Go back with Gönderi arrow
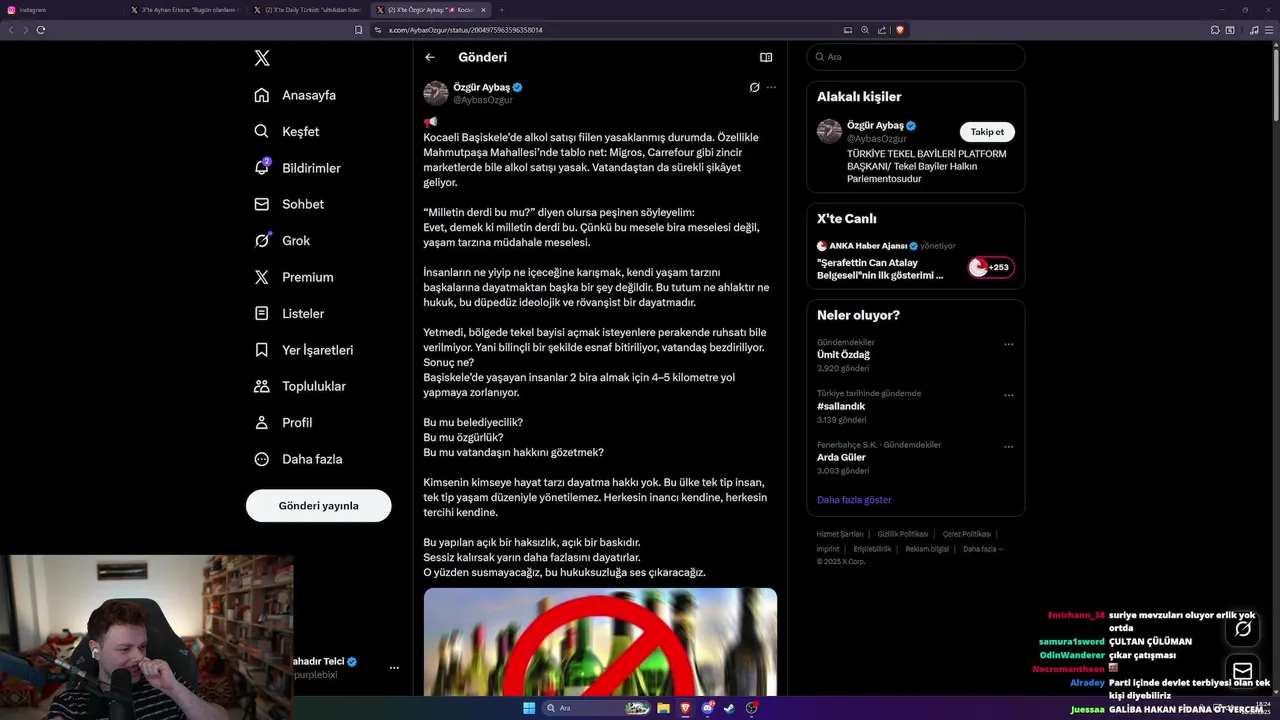Image resolution: width=1280 pixels, height=720 pixels. (x=430, y=57)
